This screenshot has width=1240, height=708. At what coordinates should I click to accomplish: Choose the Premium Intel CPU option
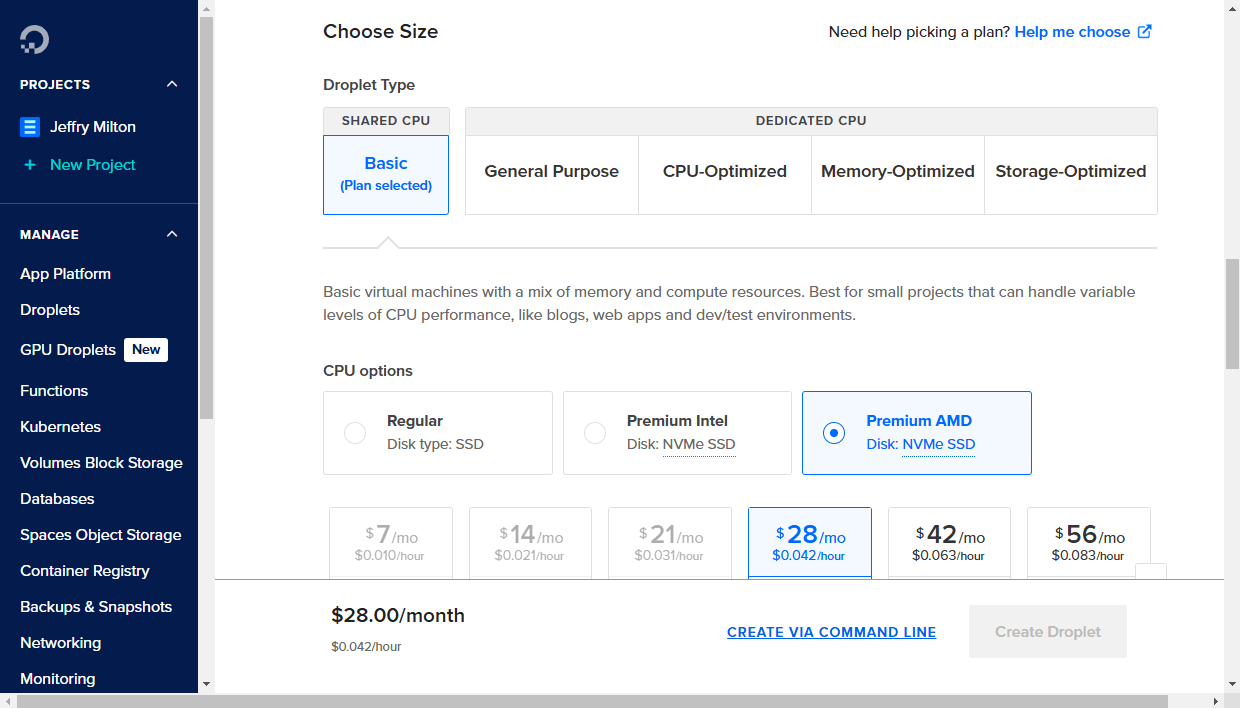click(595, 432)
